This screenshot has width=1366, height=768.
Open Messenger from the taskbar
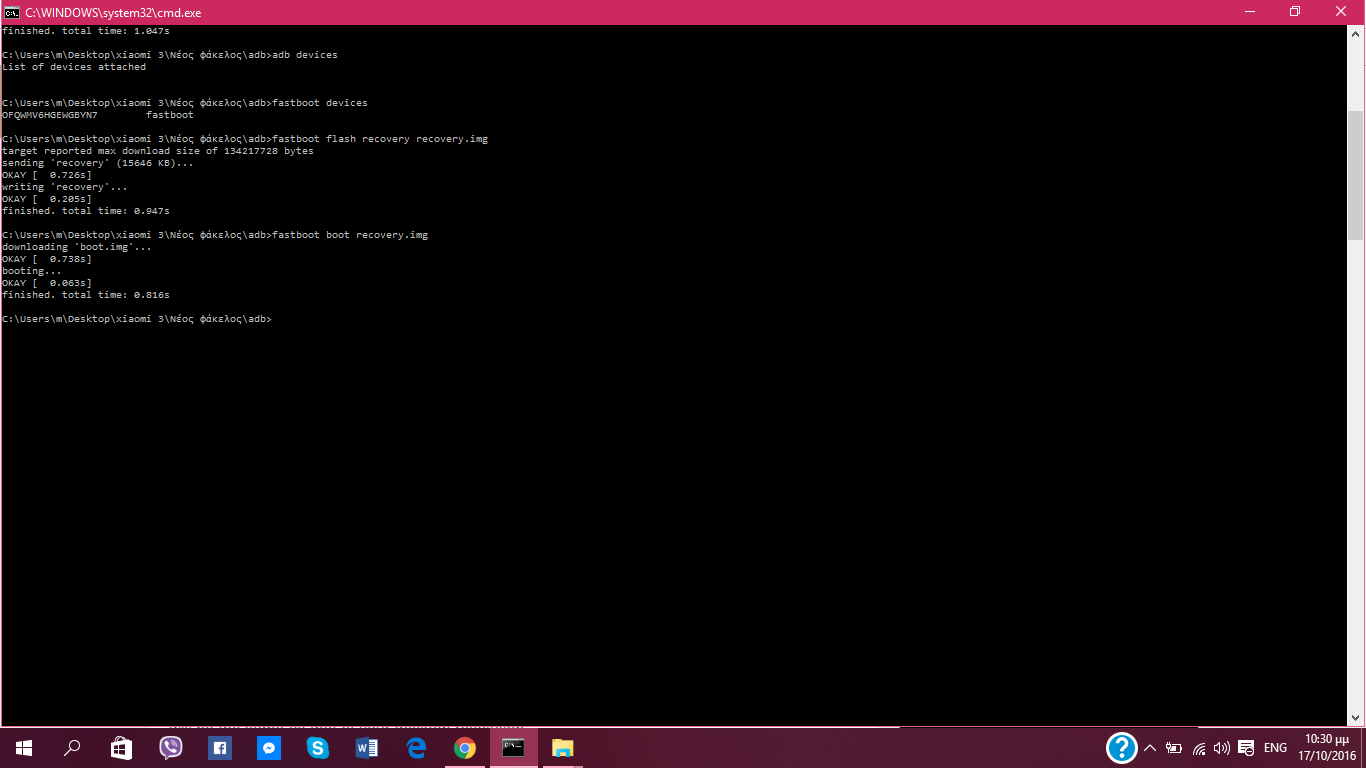[268, 747]
